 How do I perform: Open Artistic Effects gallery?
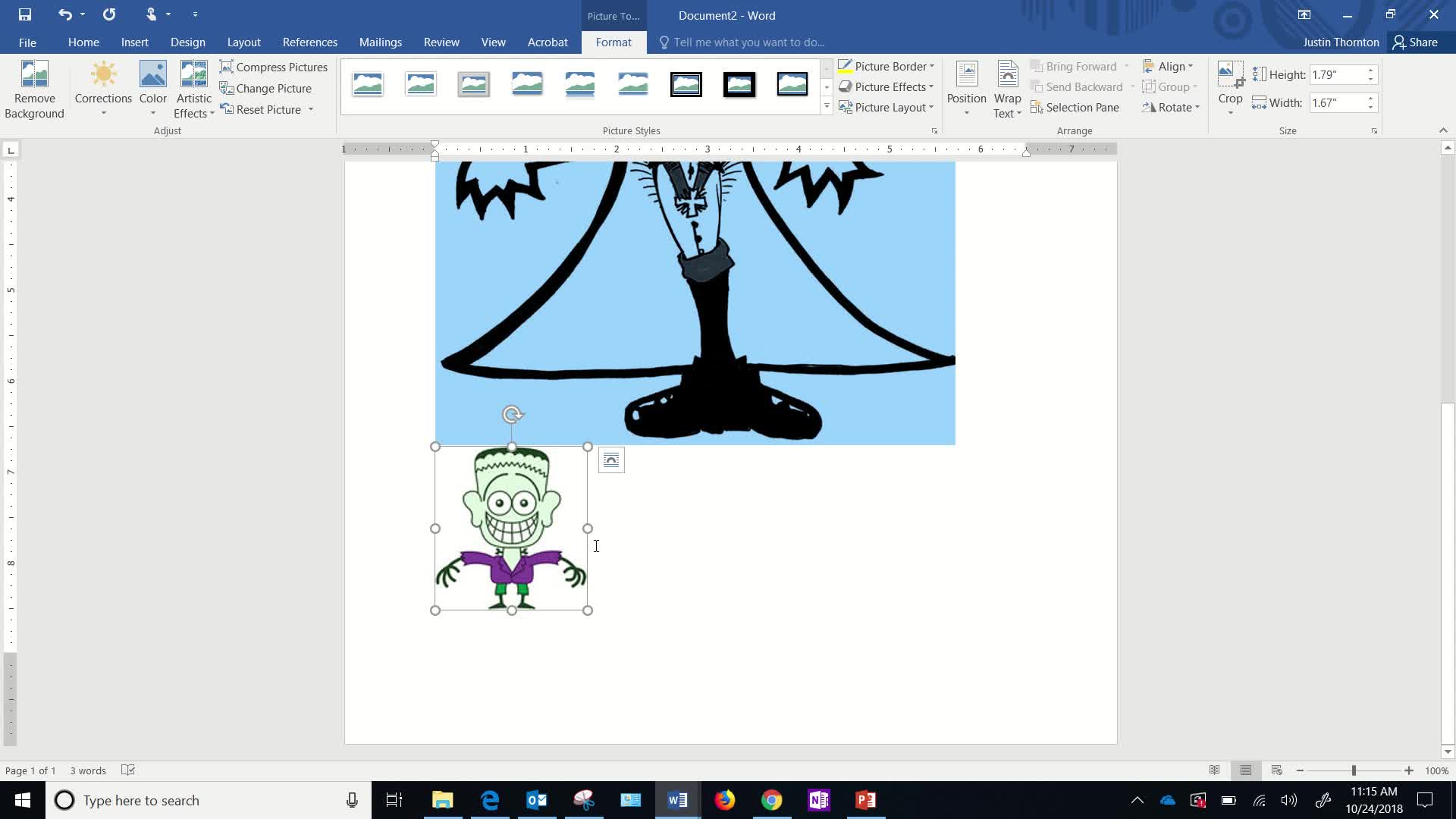tap(193, 89)
